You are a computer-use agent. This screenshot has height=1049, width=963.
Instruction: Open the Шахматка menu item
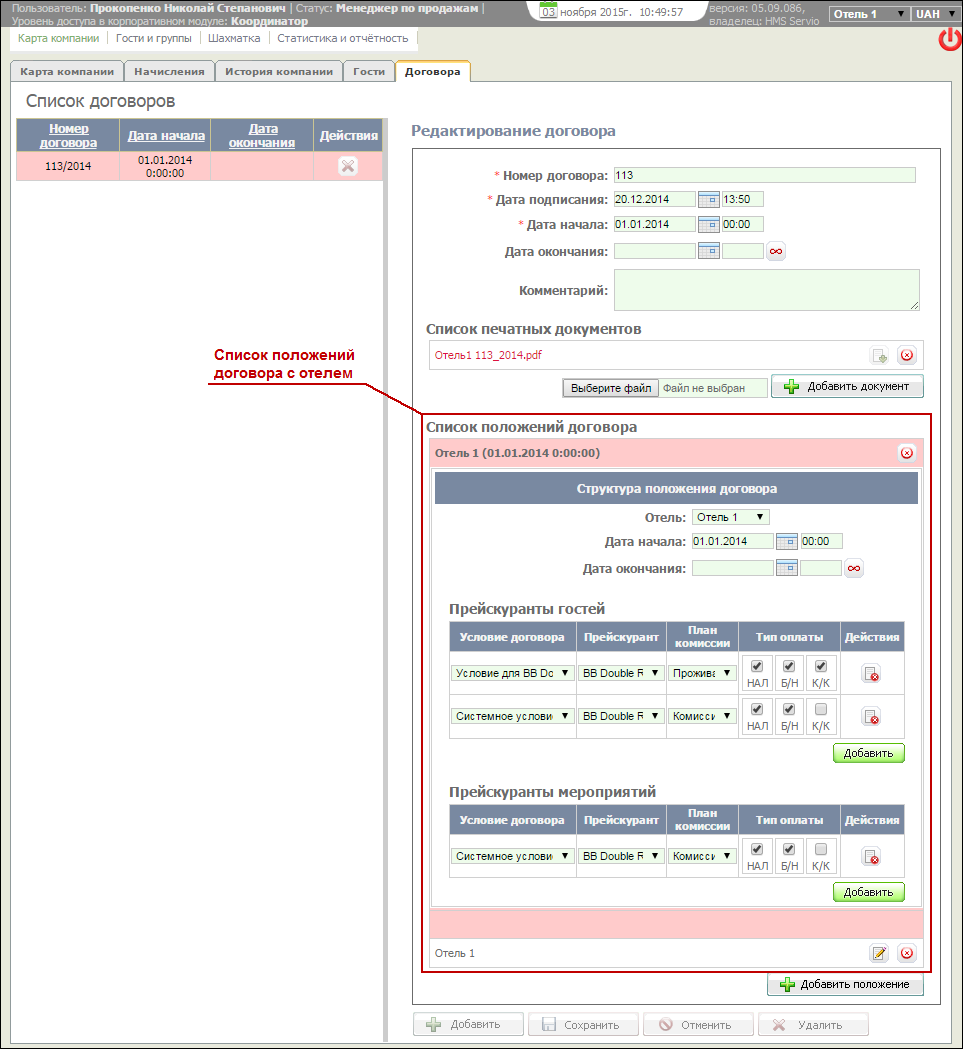point(234,38)
